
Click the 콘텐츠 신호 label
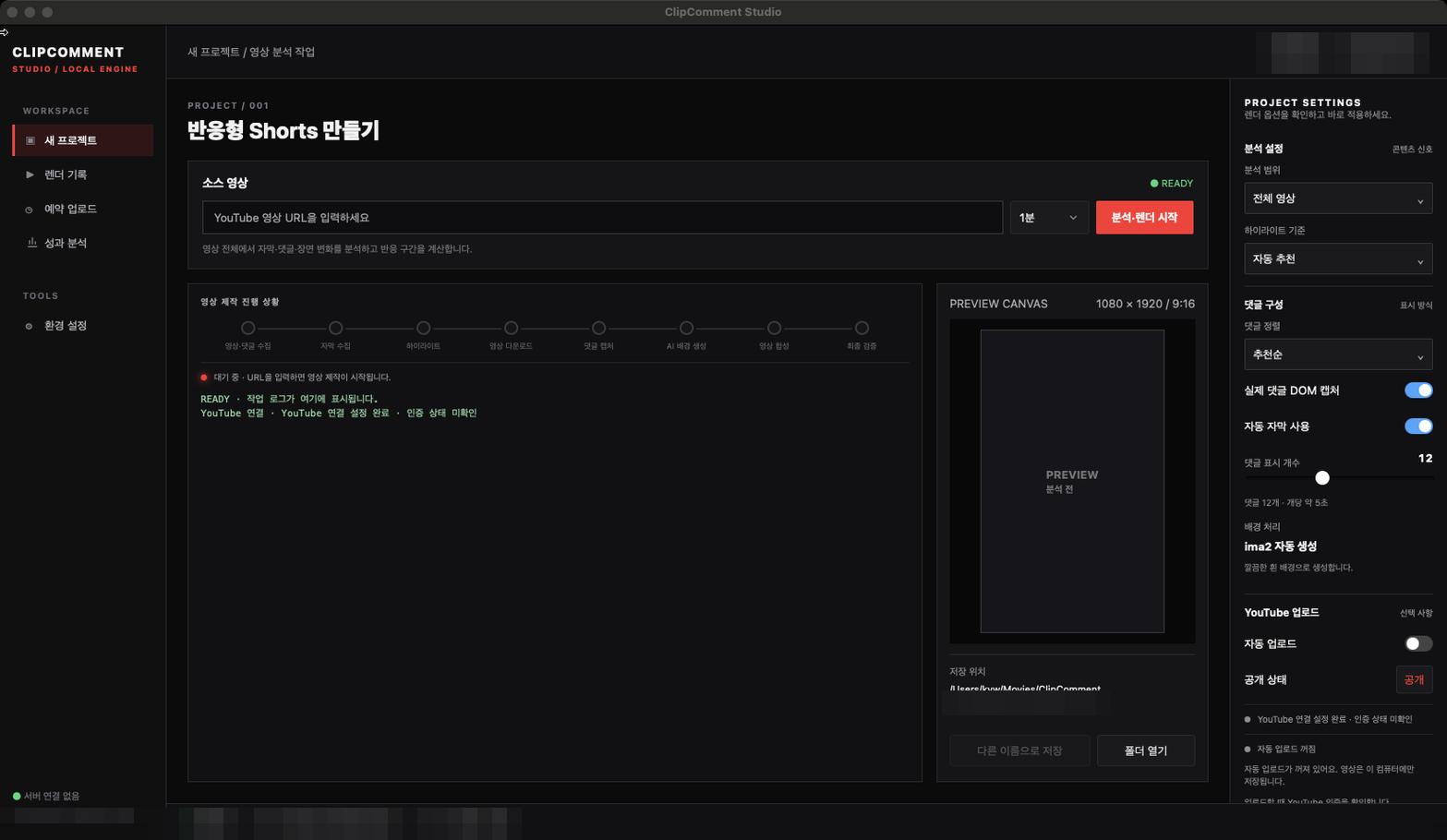pos(1412,149)
